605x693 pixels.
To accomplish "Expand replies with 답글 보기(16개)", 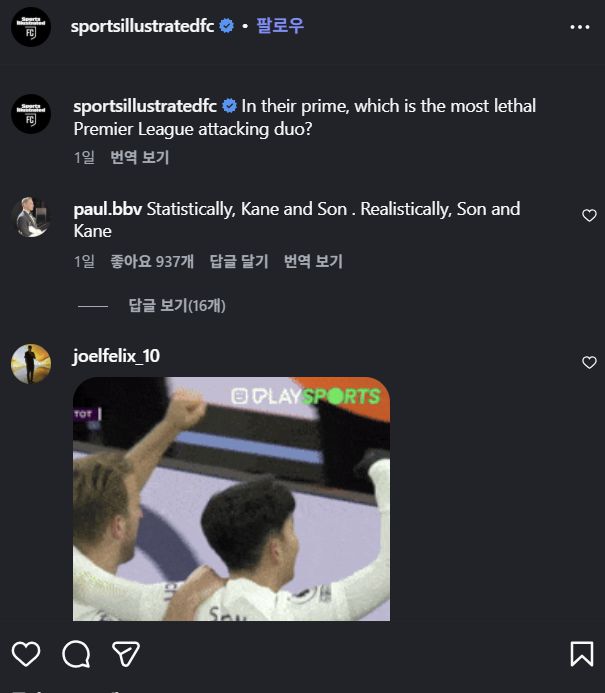I will point(177,305).
